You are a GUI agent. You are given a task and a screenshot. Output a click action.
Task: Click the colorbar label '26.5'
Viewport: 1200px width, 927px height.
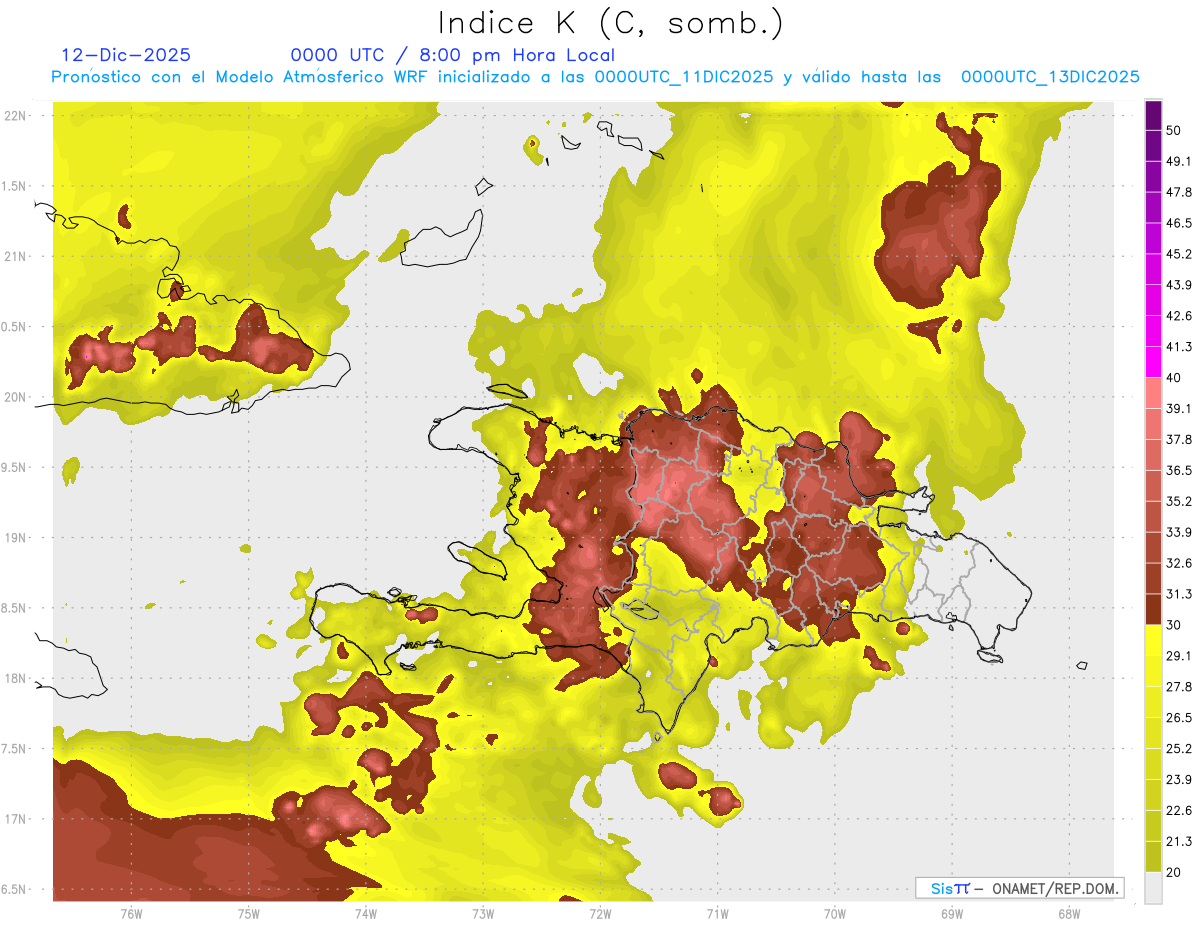tap(1179, 718)
